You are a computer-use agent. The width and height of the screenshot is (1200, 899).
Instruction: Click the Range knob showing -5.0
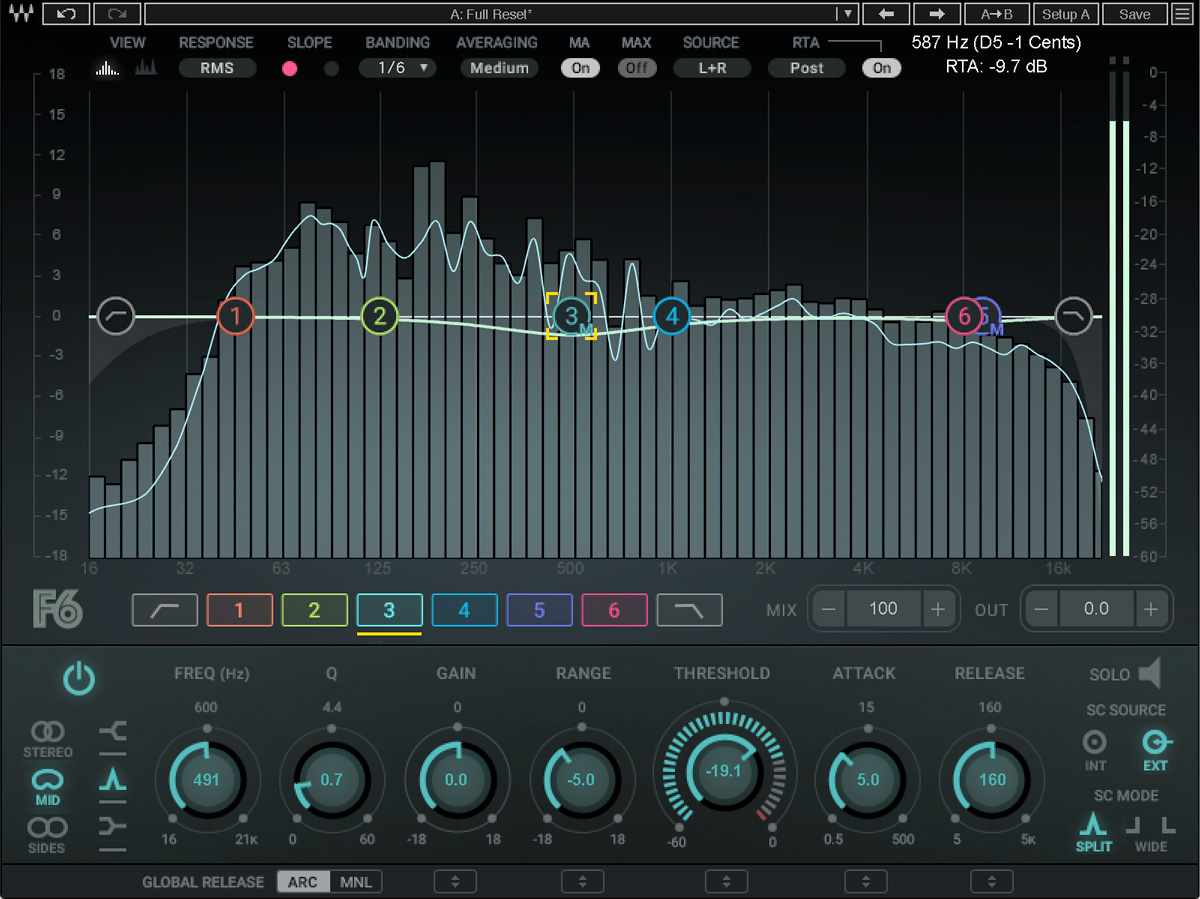(582, 779)
